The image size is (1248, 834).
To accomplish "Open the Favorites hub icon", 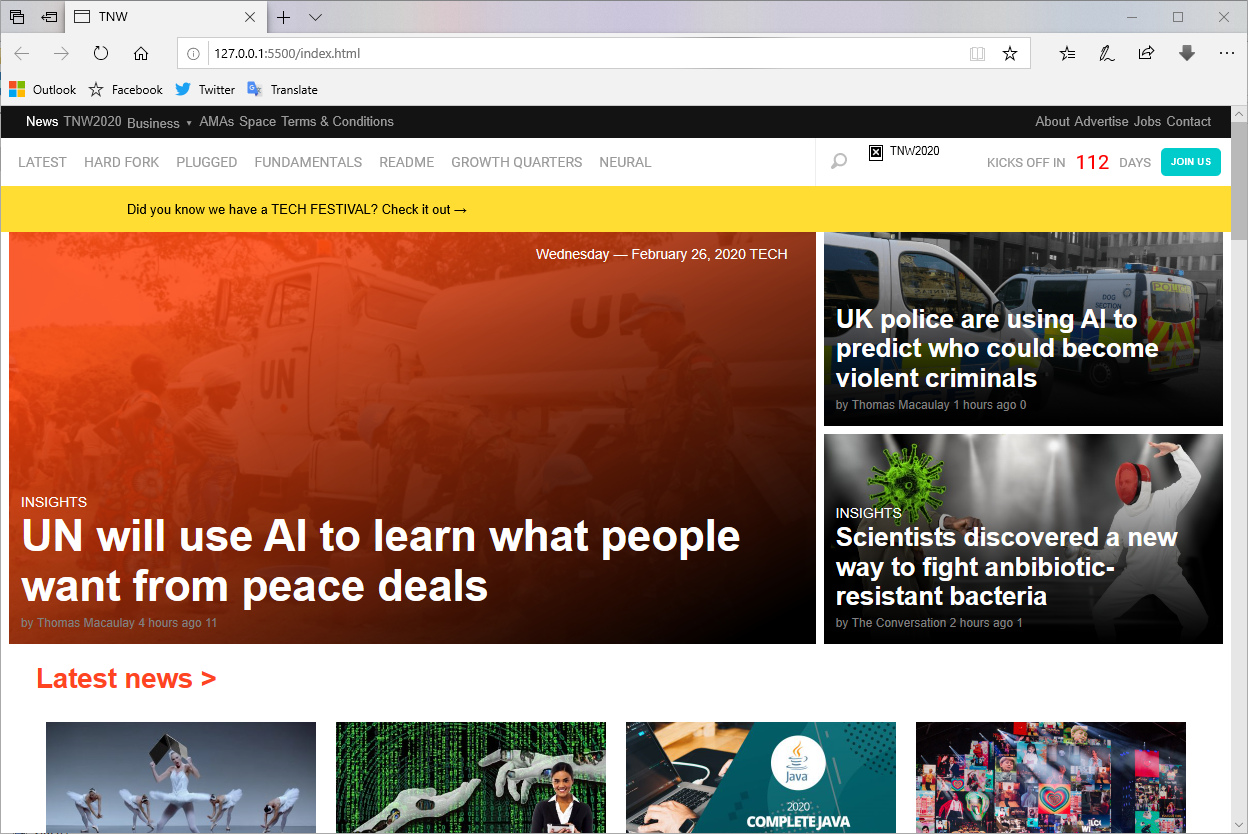I will tap(1067, 53).
